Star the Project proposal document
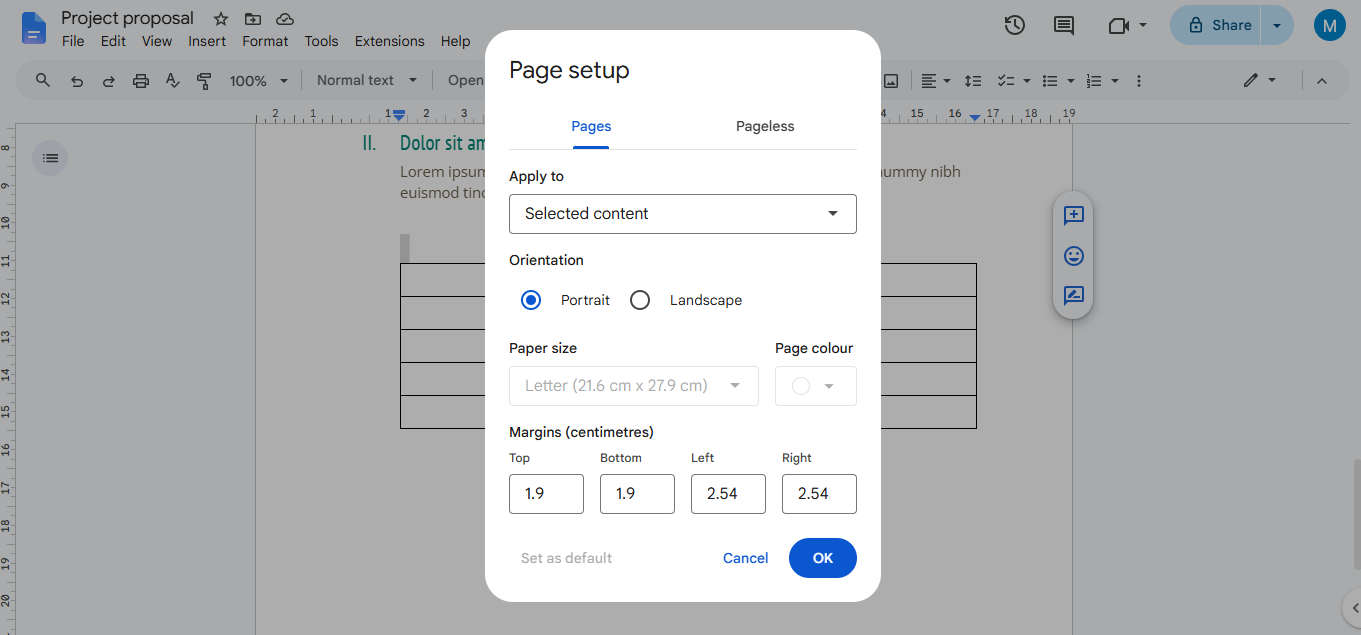Screen dimensions: 1361x635 tap(221, 19)
